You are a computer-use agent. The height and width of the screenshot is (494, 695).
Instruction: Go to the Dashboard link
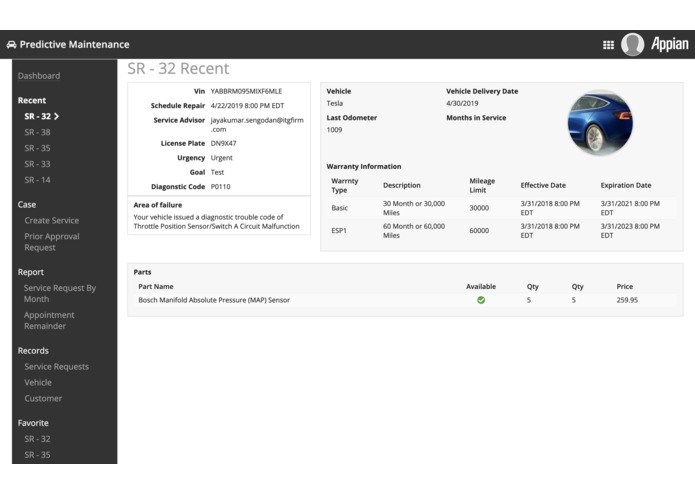pyautogui.click(x=39, y=76)
